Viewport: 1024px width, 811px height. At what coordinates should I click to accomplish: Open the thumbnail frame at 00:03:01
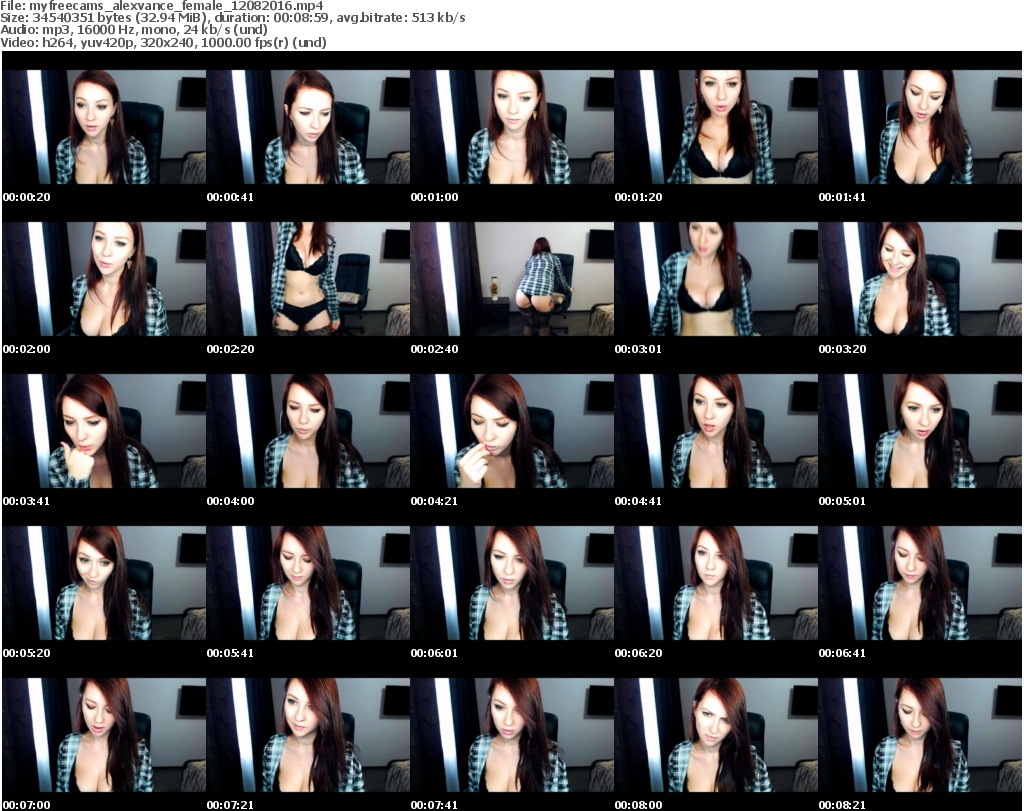pos(716,279)
